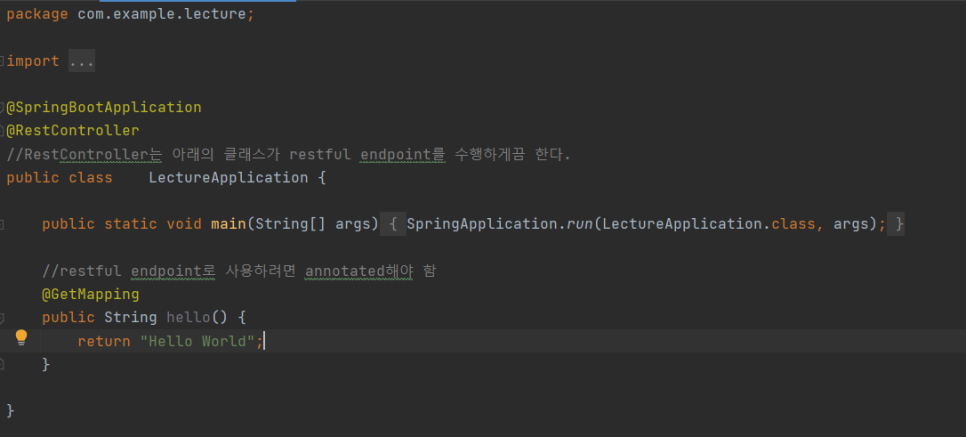
Task: Click the static keyword
Action: tap(131, 224)
